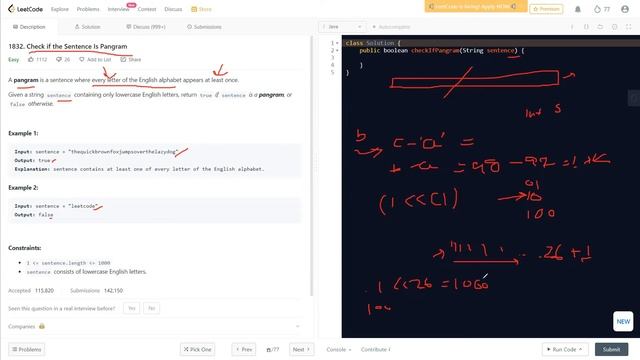Open the Explore menu
This screenshot has height=360, width=640.
coord(60,9)
